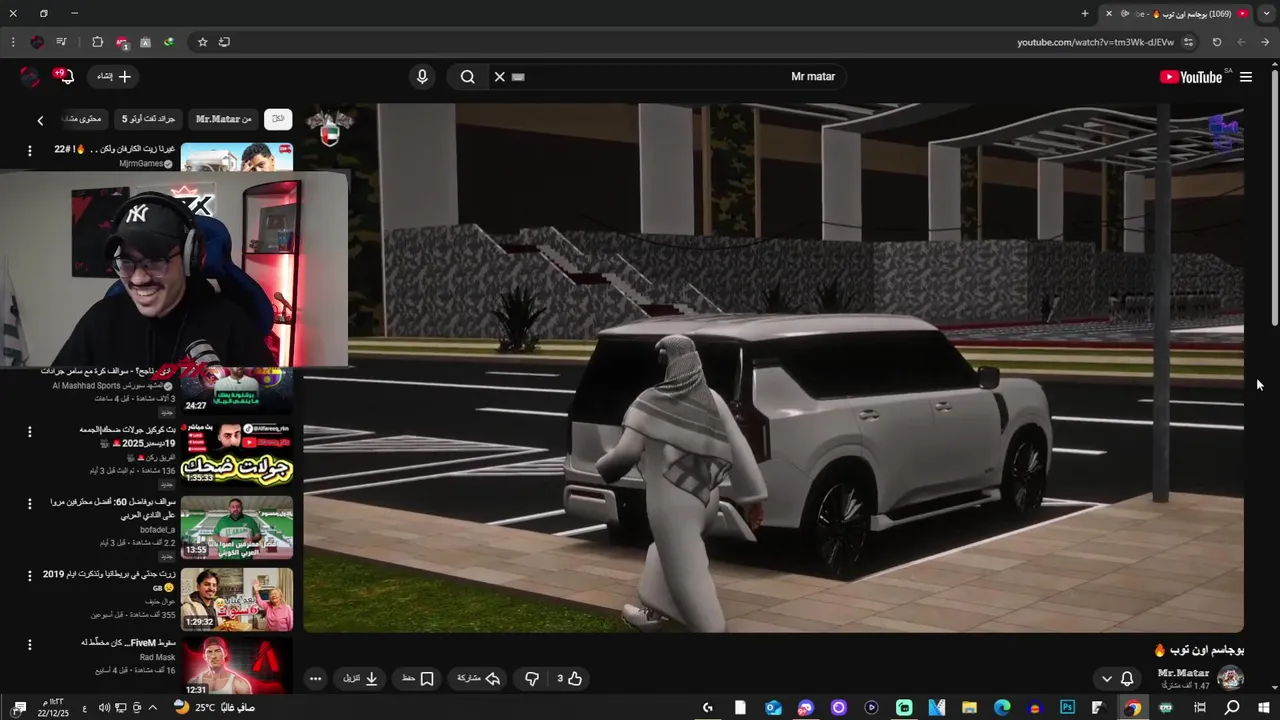
Task: Open the Rad Mask channel name
Action: 158,657
